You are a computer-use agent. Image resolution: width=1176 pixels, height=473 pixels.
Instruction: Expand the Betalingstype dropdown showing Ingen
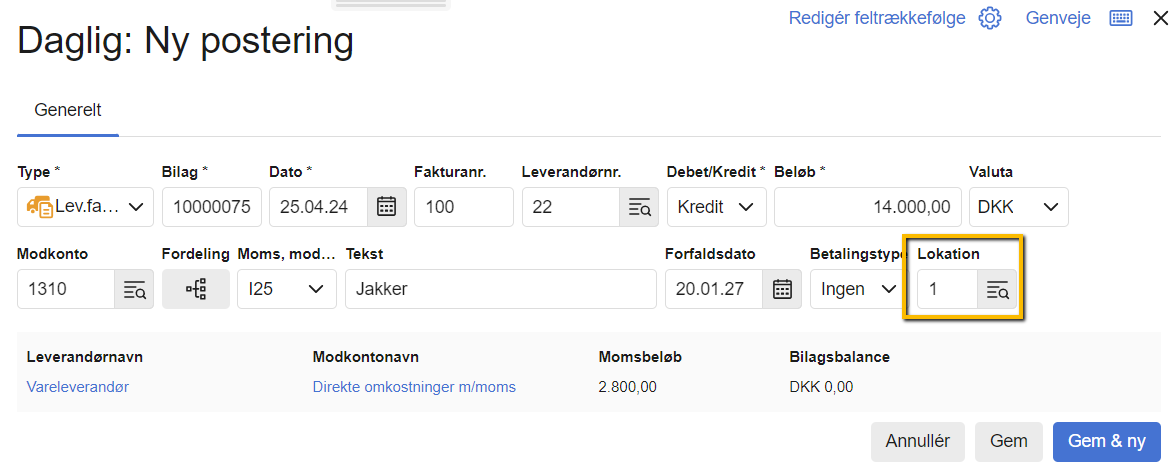(x=855, y=289)
